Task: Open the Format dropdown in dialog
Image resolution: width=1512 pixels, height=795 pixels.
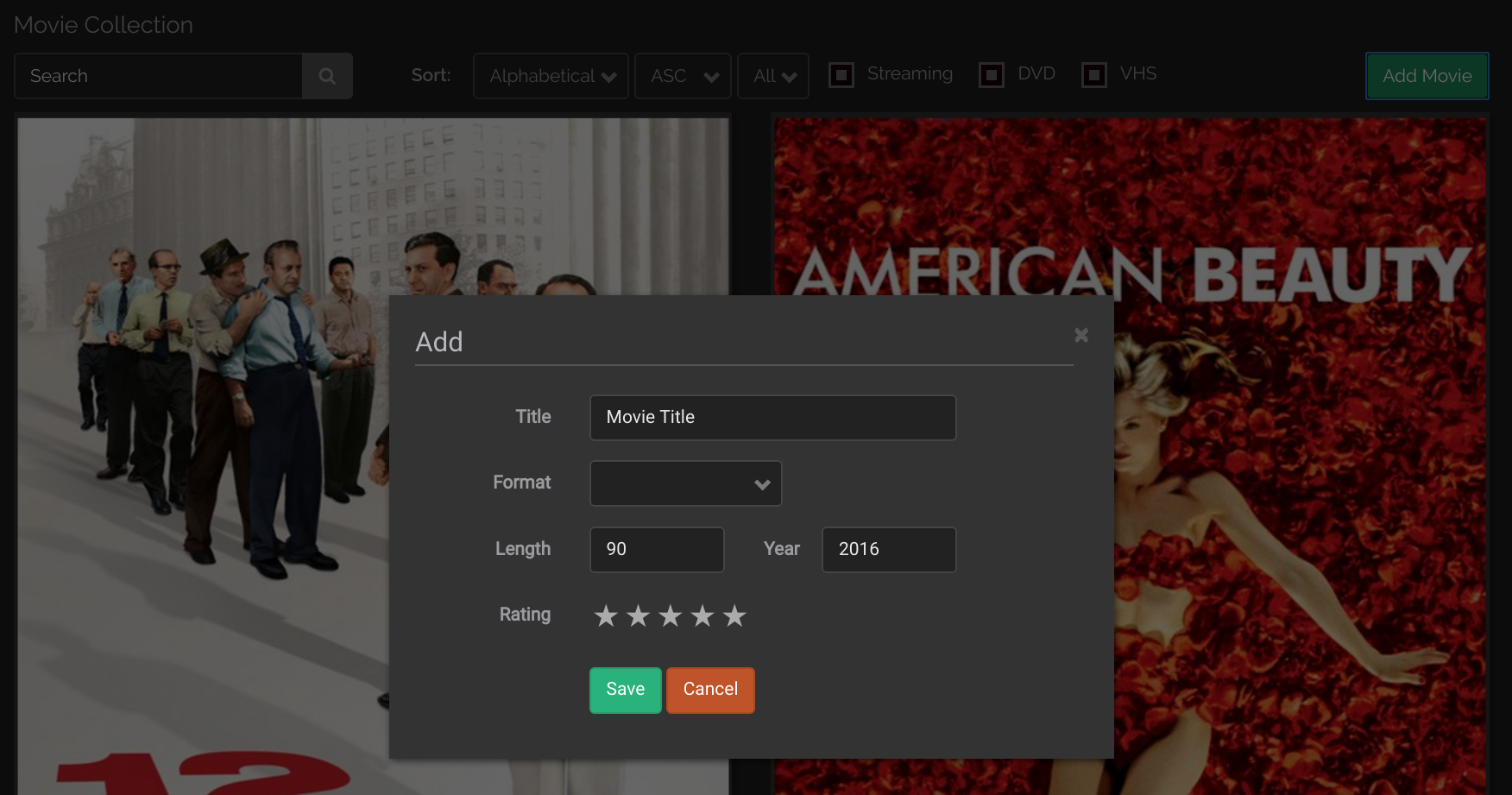Action: [686, 483]
